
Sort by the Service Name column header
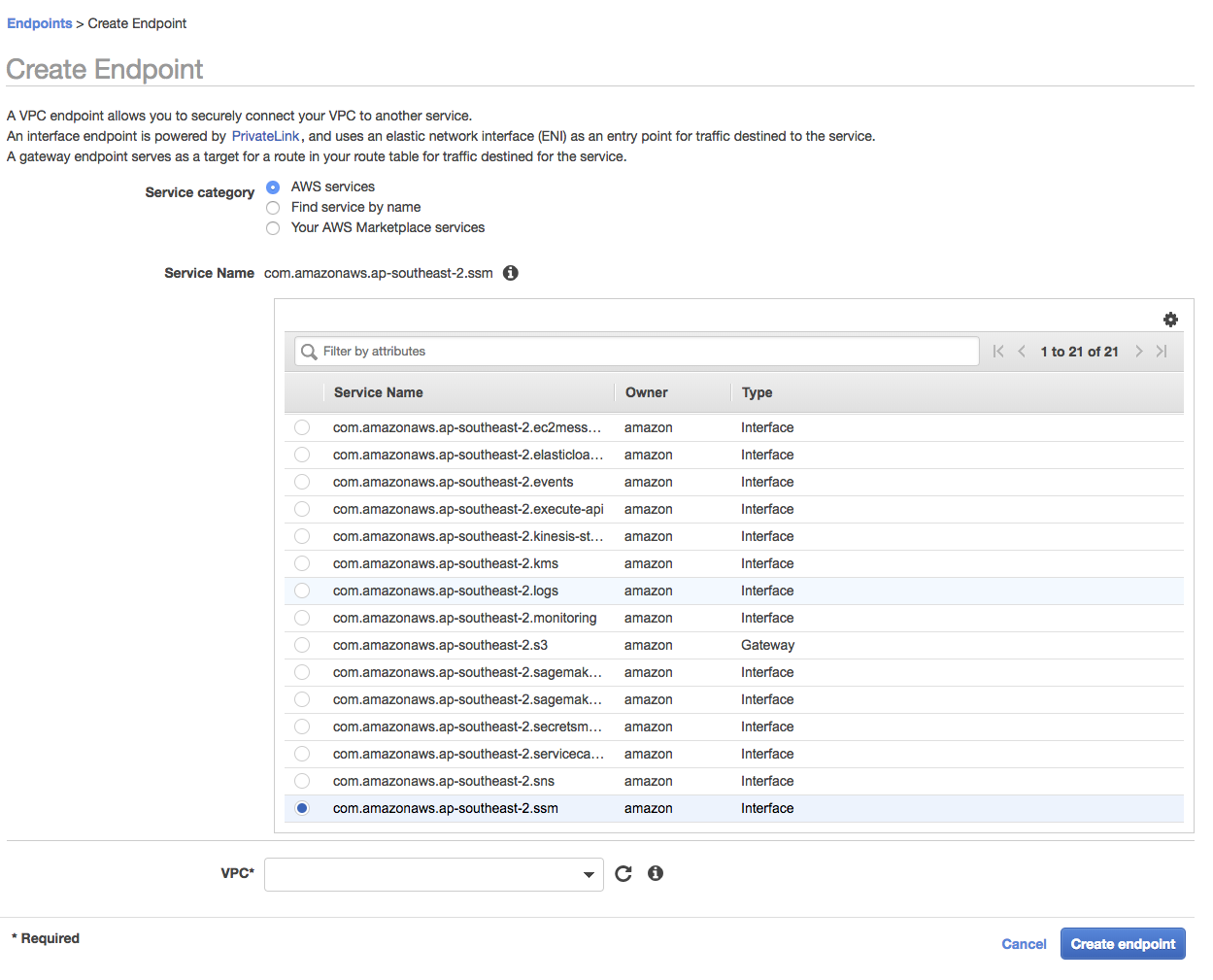pos(378,392)
